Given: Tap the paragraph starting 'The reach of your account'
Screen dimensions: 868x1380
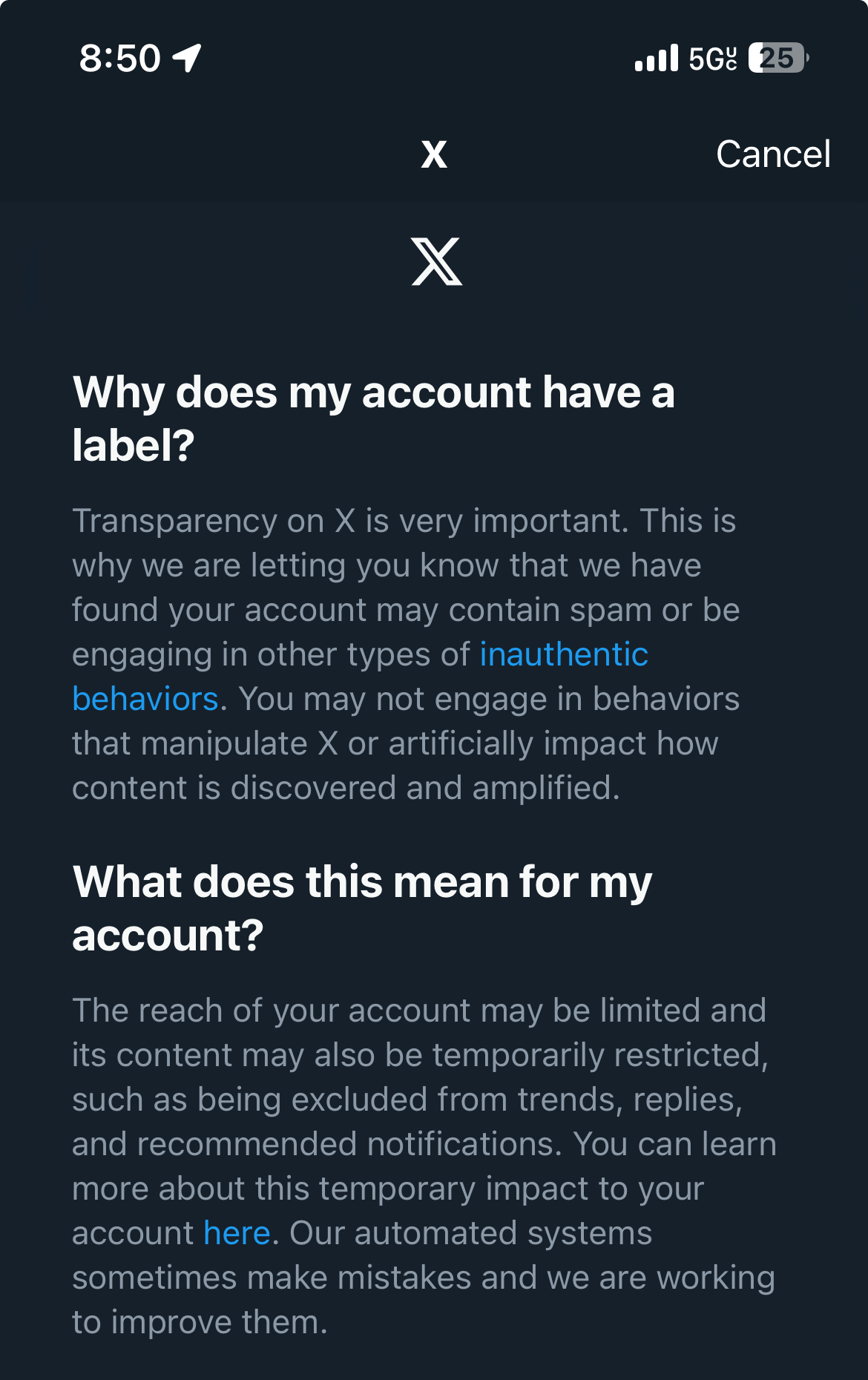Looking at the screenshot, I should (x=424, y=1166).
